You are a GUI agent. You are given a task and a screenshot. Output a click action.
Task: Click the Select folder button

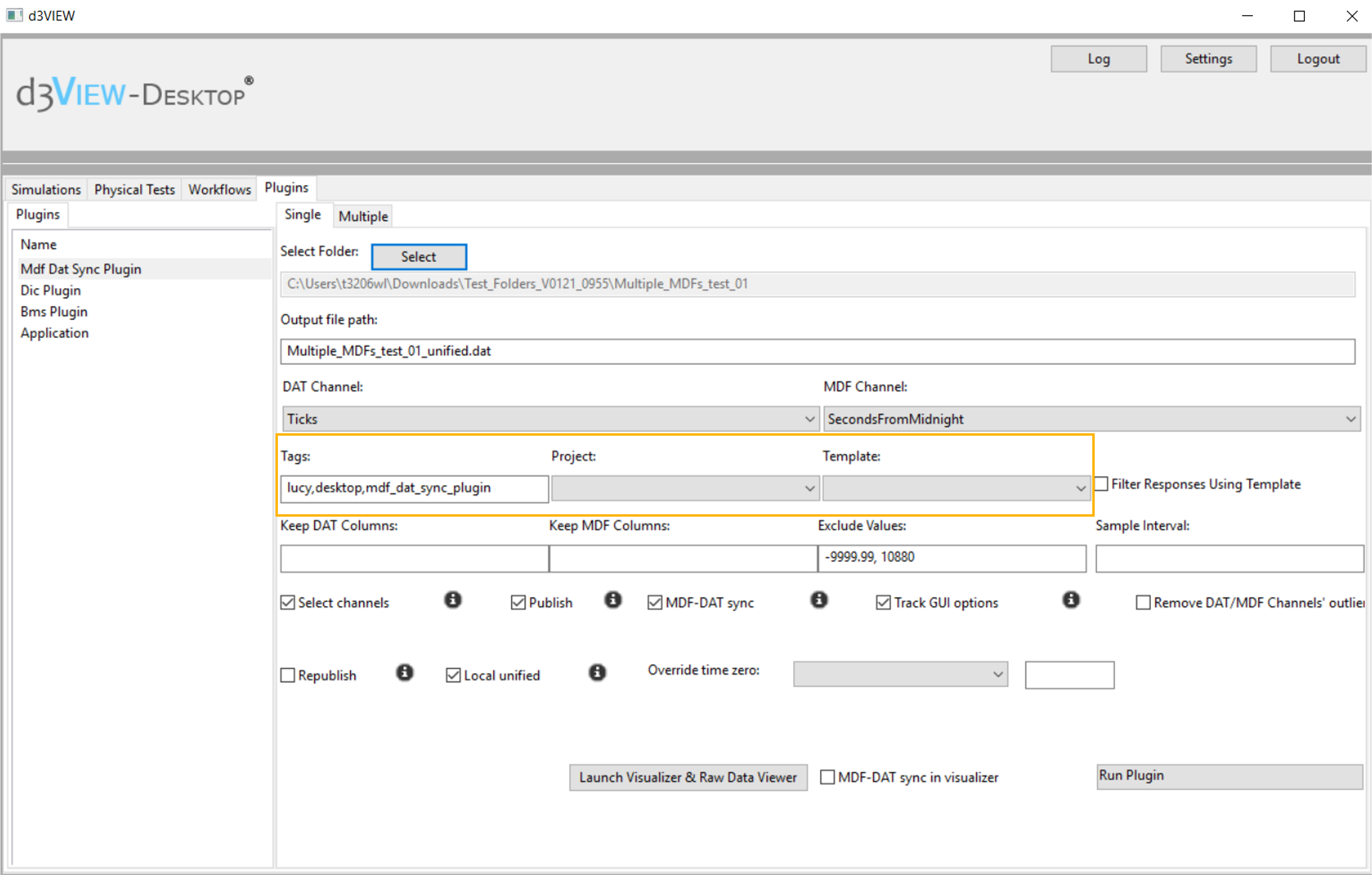[x=419, y=257]
